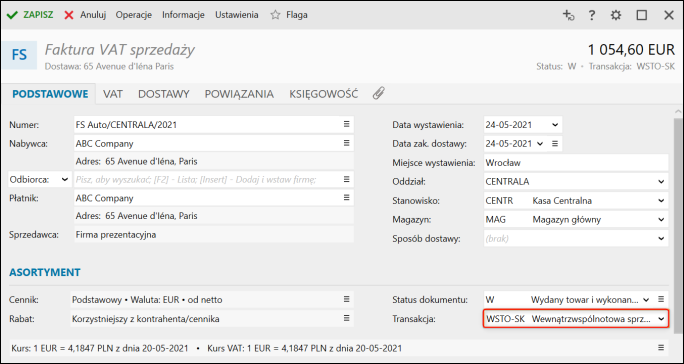
Task: Open menu icon next to Data zak. dostawy
Action: pos(555,144)
